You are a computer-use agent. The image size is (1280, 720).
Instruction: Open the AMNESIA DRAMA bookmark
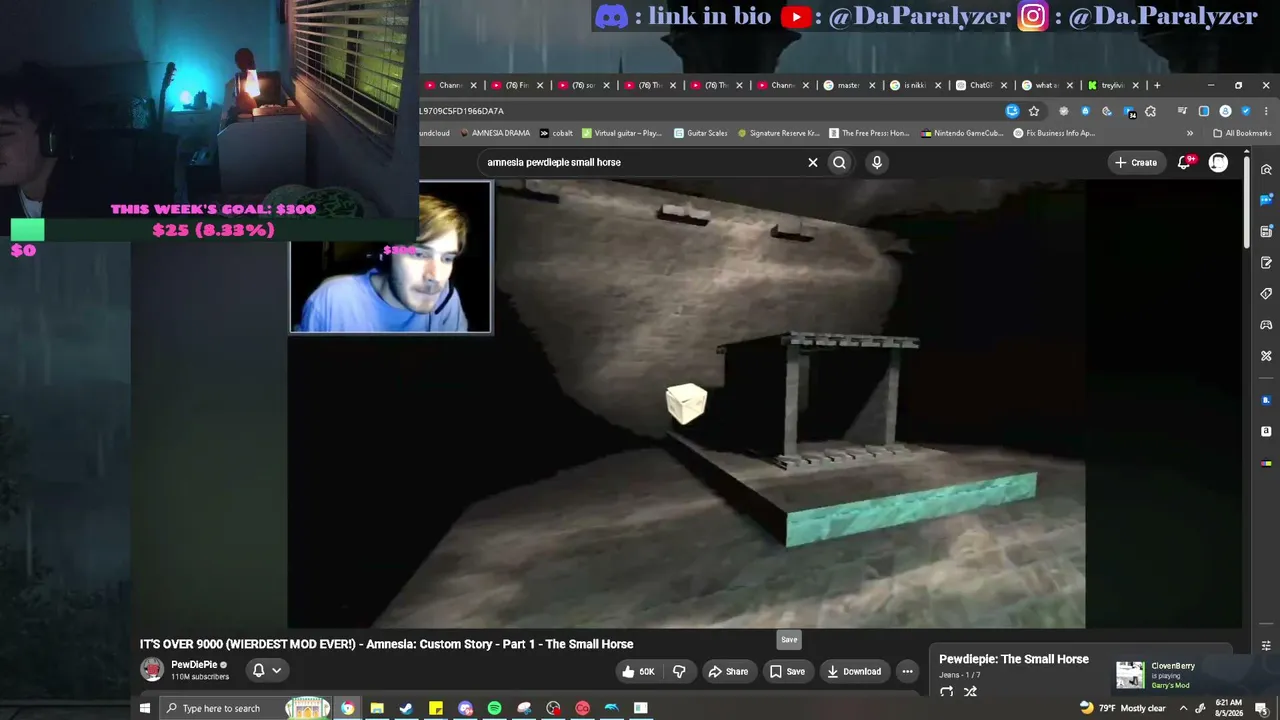coord(494,133)
